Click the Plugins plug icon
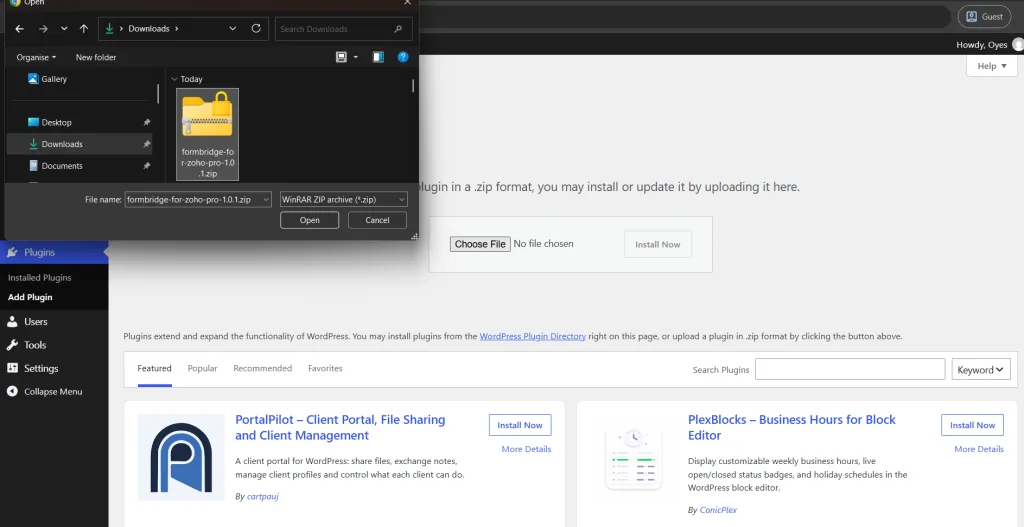Viewport: 1024px width, 527px height. point(12,253)
